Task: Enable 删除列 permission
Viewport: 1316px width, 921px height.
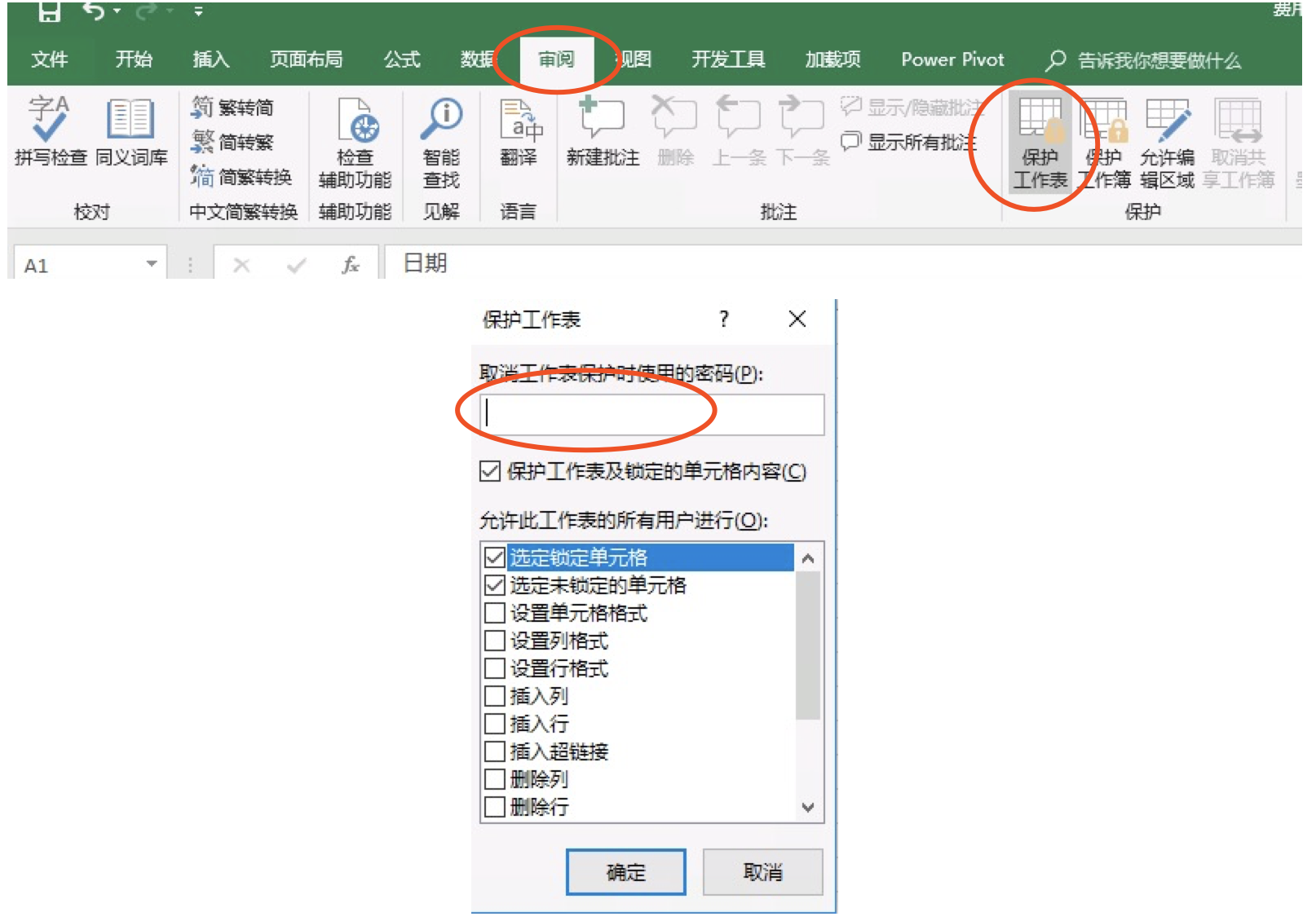Action: pos(494,779)
